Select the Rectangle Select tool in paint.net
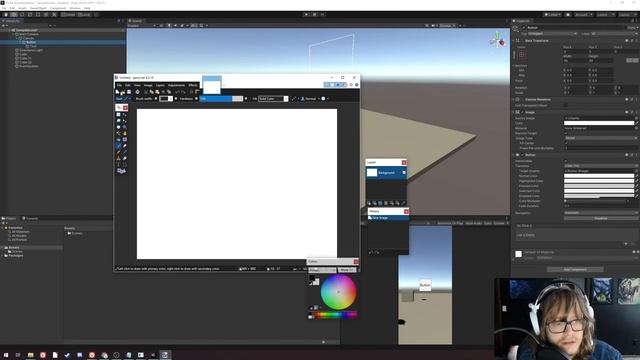Image resolution: width=640 pixels, height=360 pixels. (x=118, y=114)
